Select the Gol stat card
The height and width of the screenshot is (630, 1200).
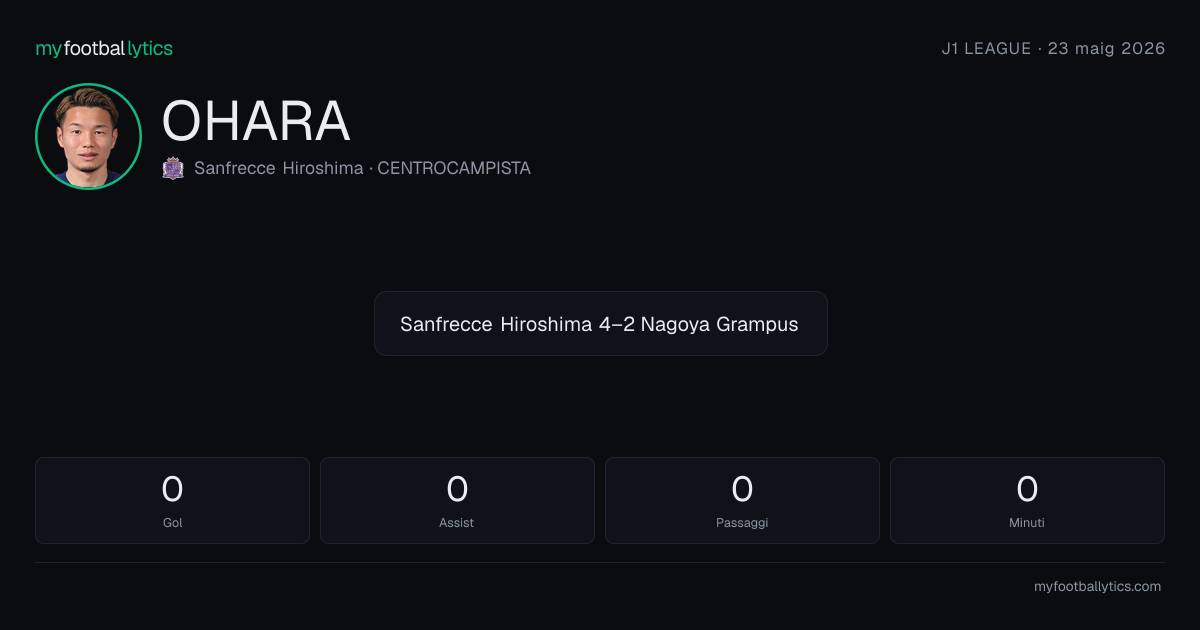tap(172, 500)
